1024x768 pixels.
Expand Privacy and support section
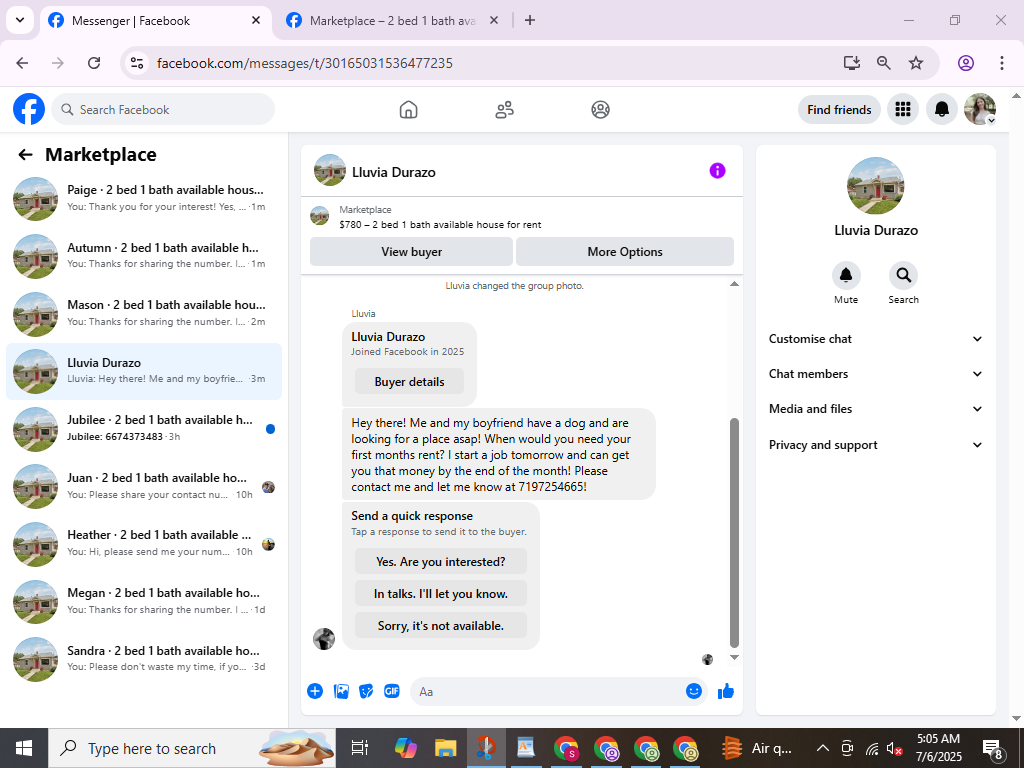coord(876,445)
